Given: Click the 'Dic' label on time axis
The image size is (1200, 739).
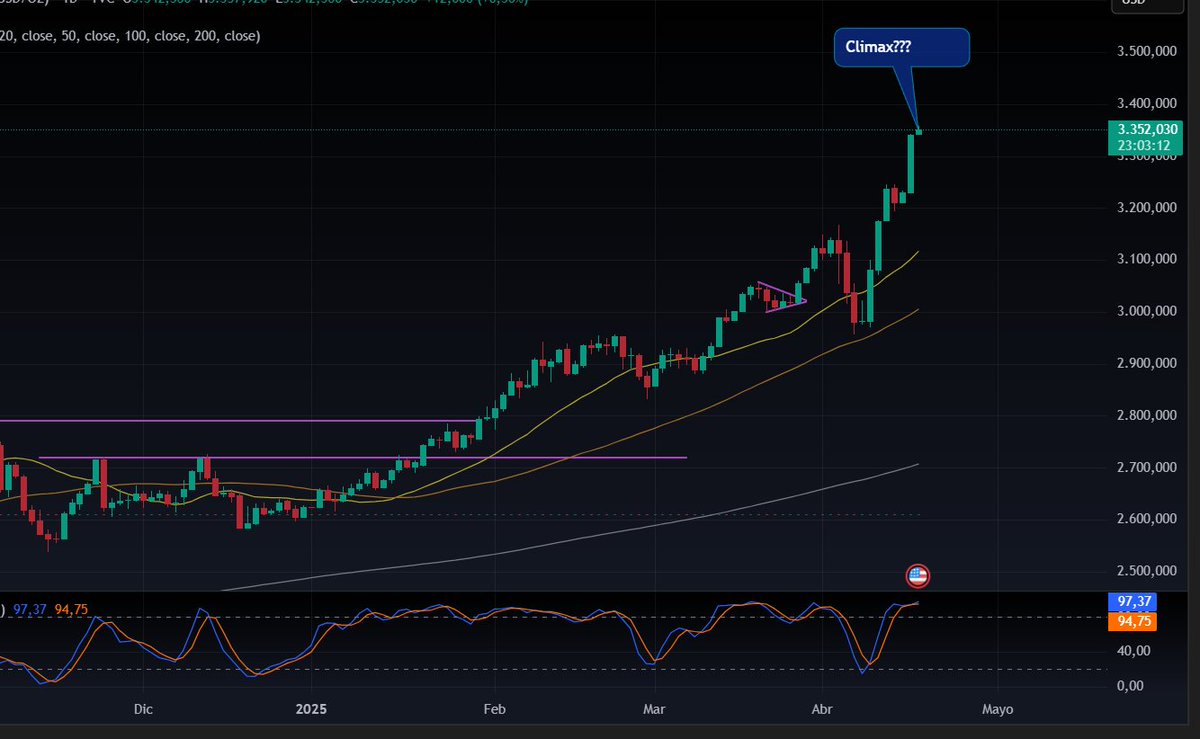Looking at the screenshot, I should pos(142,709).
